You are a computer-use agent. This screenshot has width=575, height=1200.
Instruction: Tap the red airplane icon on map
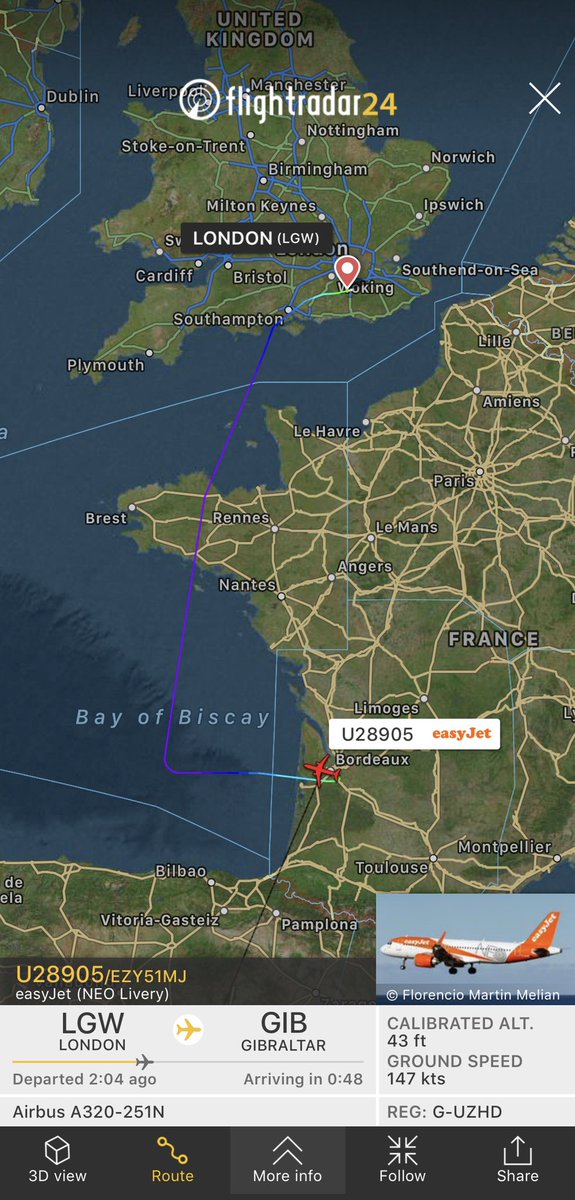click(x=320, y=771)
